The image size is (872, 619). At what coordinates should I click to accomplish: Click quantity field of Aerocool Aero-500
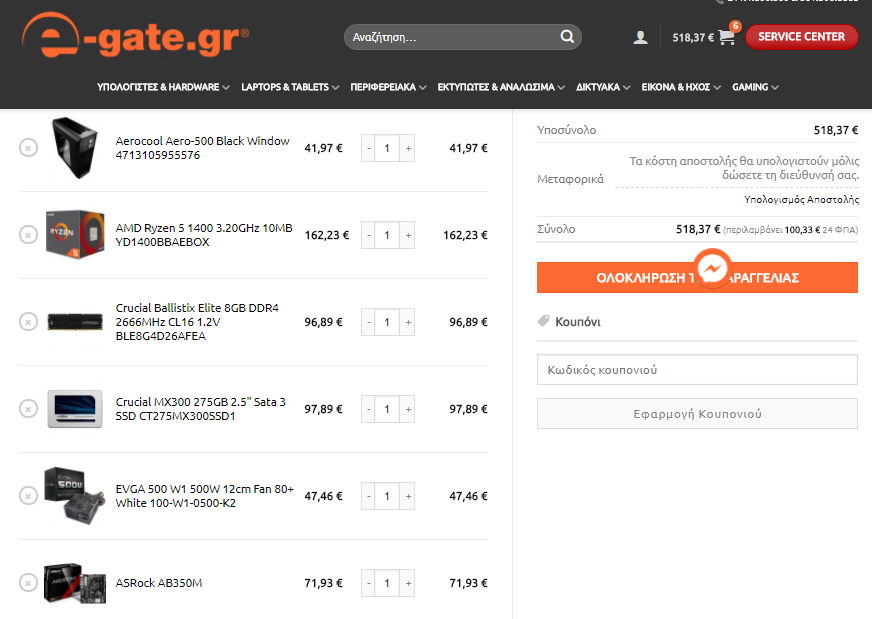[387, 148]
